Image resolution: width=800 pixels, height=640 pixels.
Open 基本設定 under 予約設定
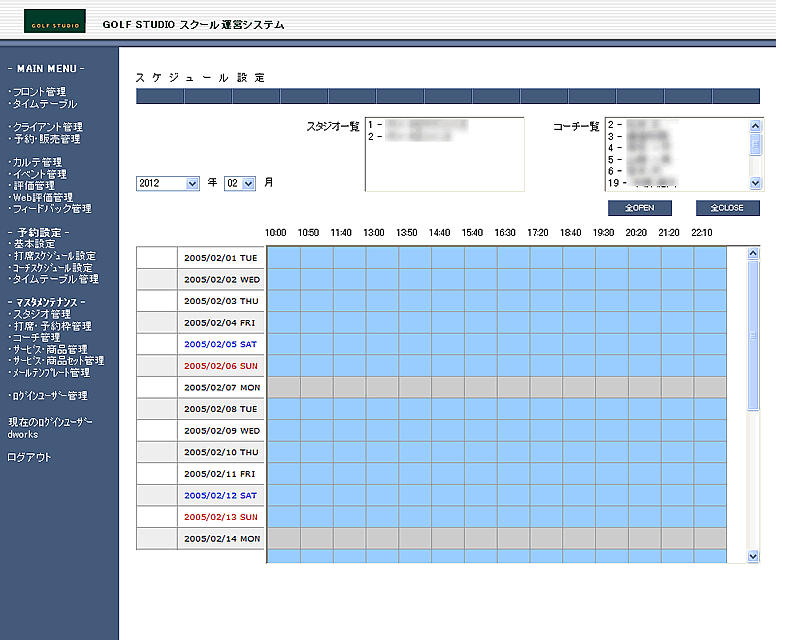(x=34, y=244)
